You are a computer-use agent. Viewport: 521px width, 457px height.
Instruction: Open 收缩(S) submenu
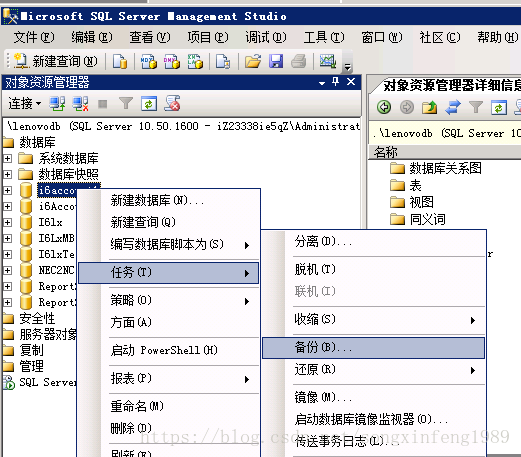tap(373, 319)
